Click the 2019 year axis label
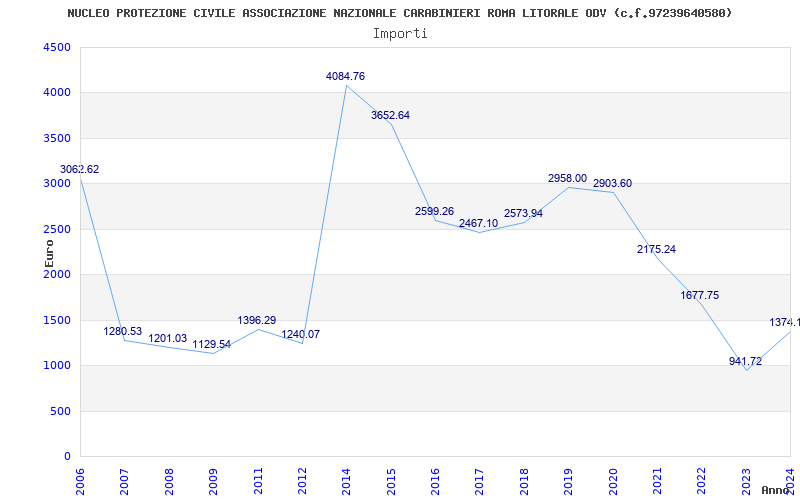The height and width of the screenshot is (500, 800). 568,482
